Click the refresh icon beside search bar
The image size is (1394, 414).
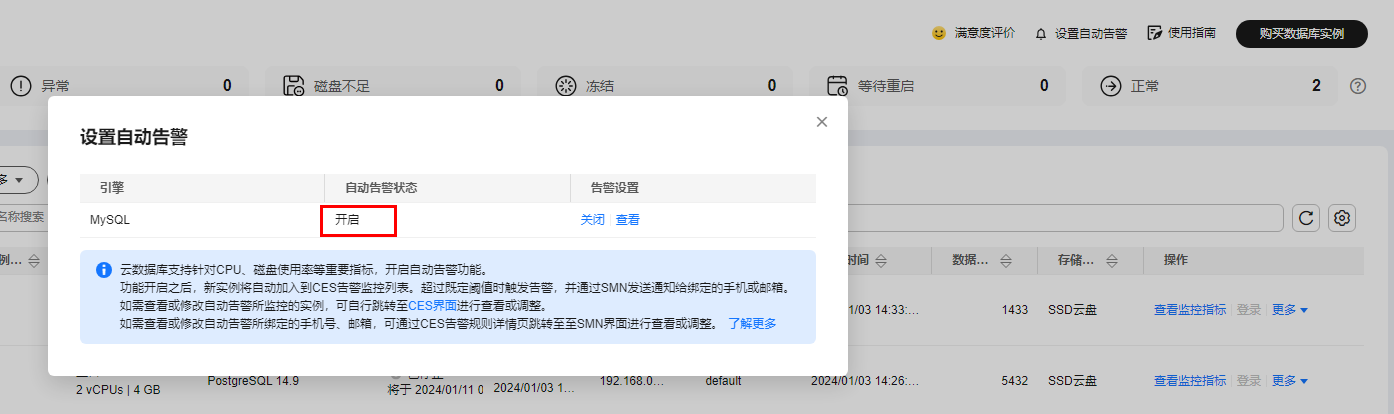[1306, 218]
